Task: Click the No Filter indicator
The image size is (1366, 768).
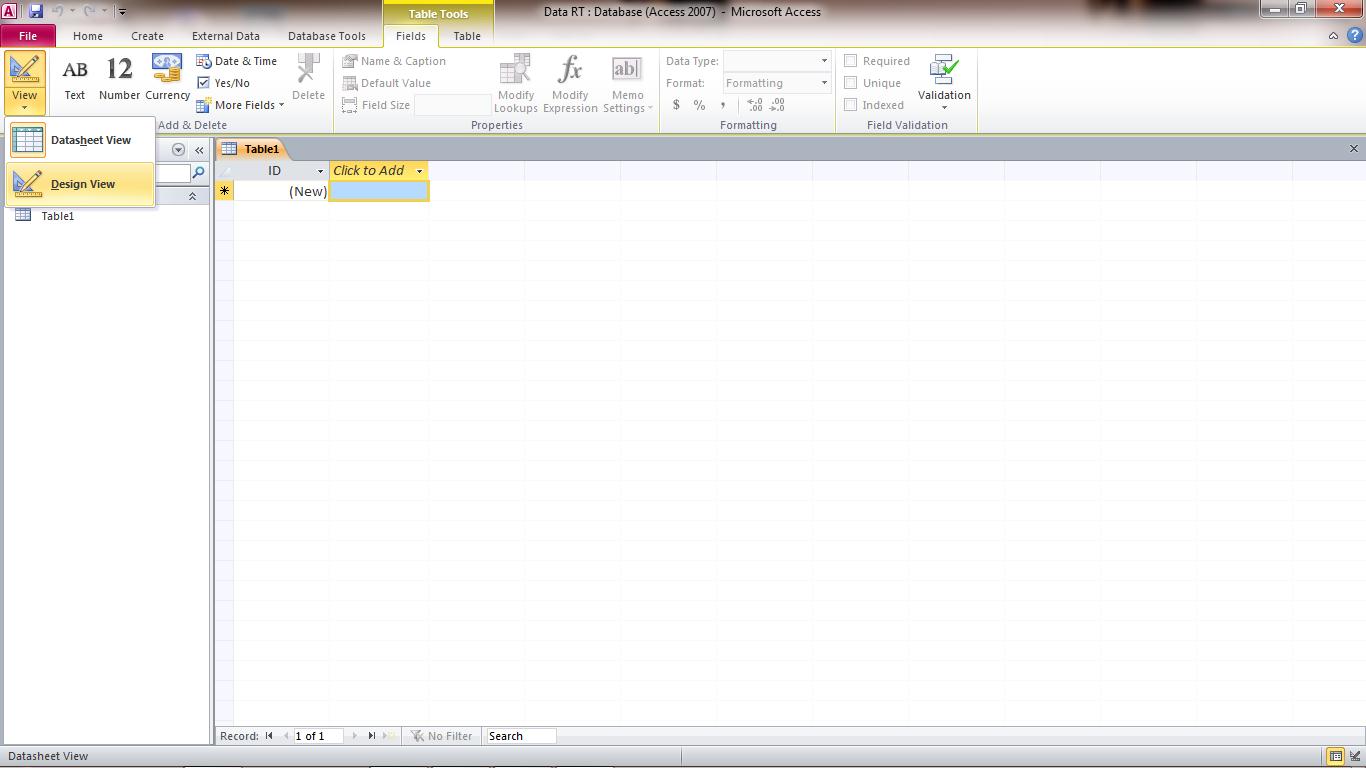Action: [x=441, y=736]
